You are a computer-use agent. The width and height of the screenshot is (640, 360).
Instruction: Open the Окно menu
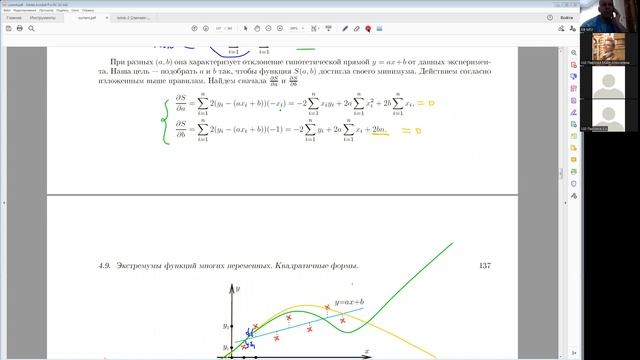[75, 10]
